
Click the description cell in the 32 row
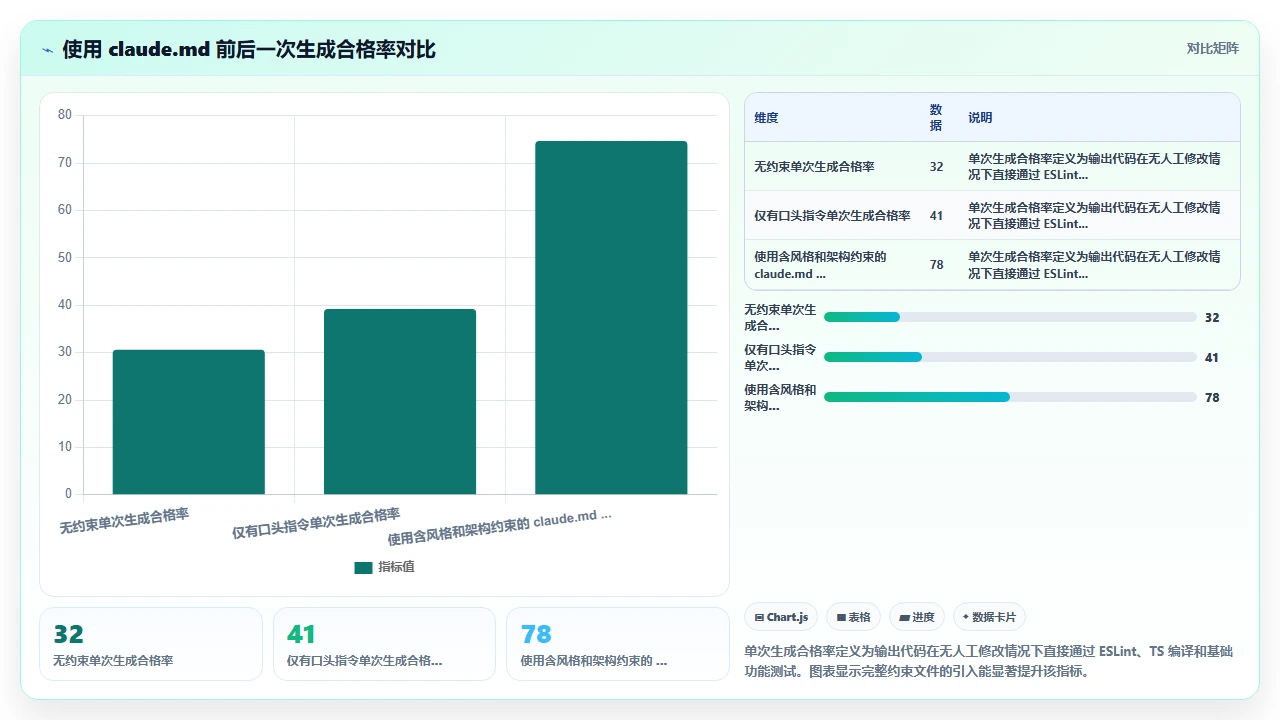(x=1094, y=167)
